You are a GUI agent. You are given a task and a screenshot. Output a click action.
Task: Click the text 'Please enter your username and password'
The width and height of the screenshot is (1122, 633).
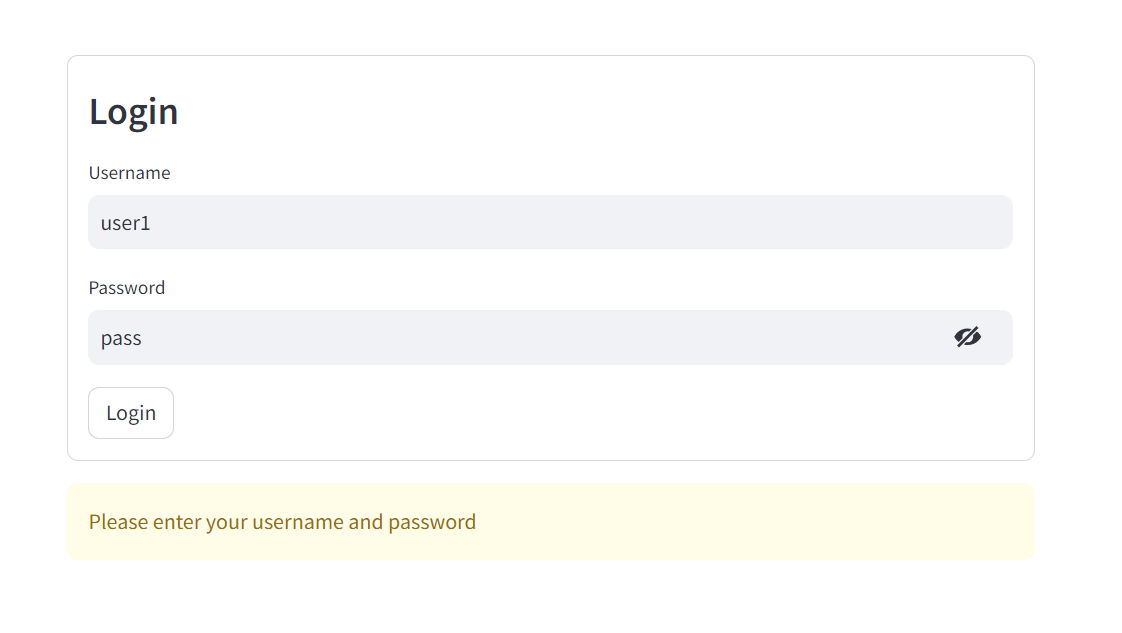tap(282, 522)
